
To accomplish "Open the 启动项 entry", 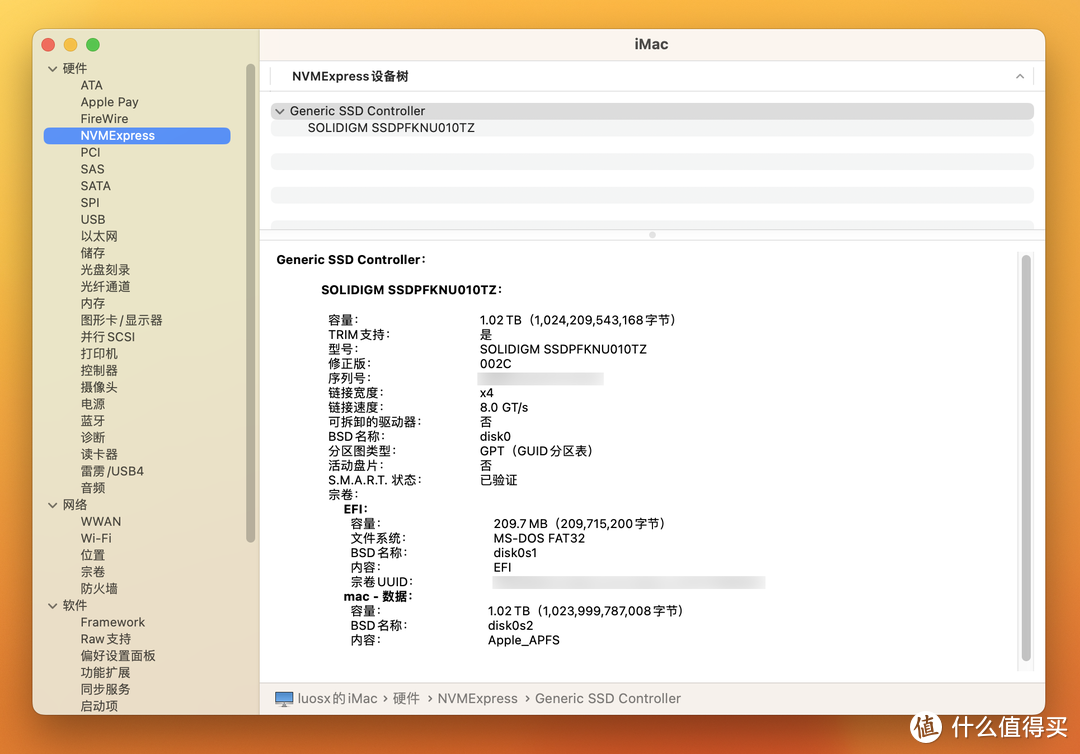I will pos(98,706).
